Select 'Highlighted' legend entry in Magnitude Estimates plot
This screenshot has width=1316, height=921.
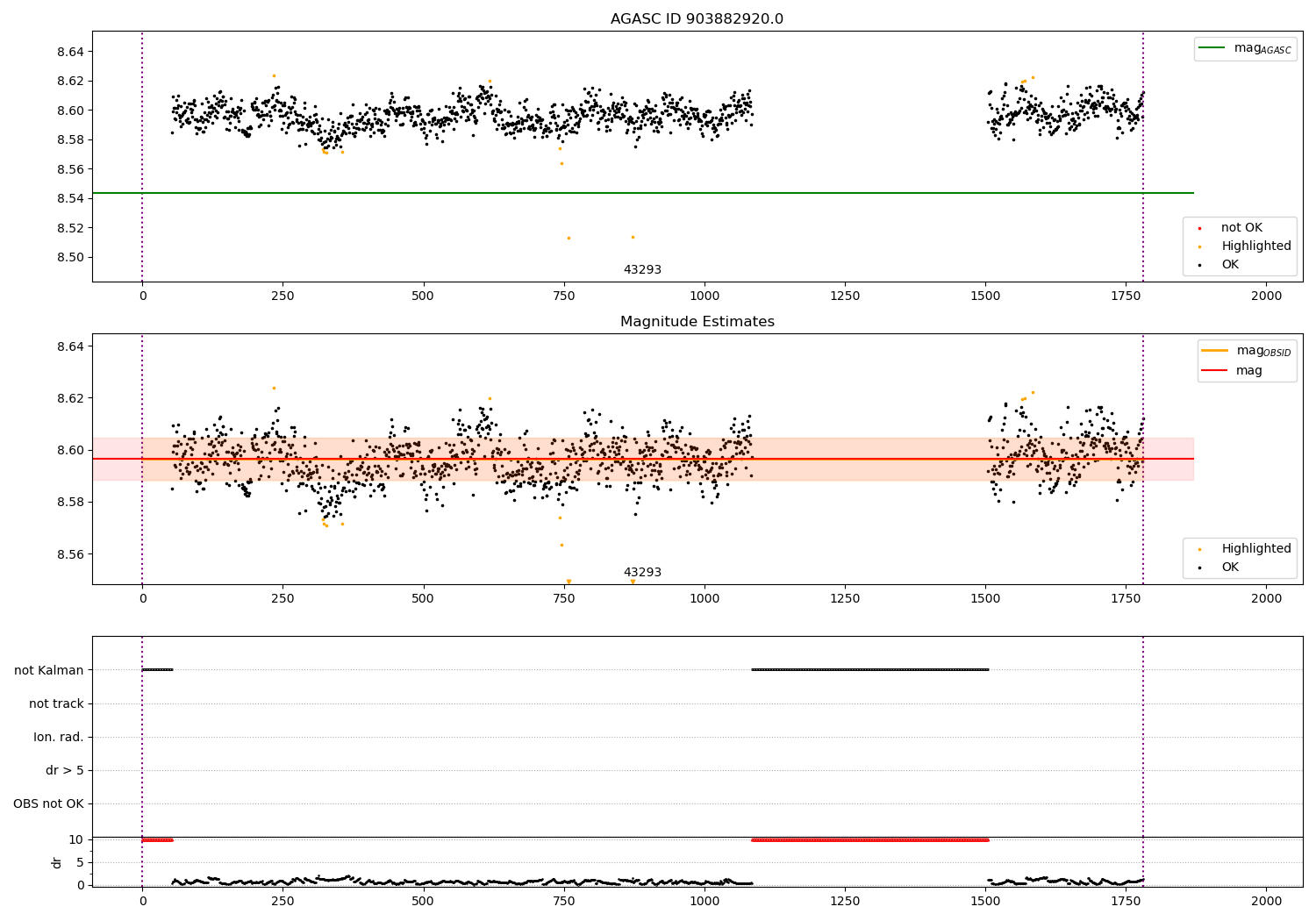tap(1255, 549)
